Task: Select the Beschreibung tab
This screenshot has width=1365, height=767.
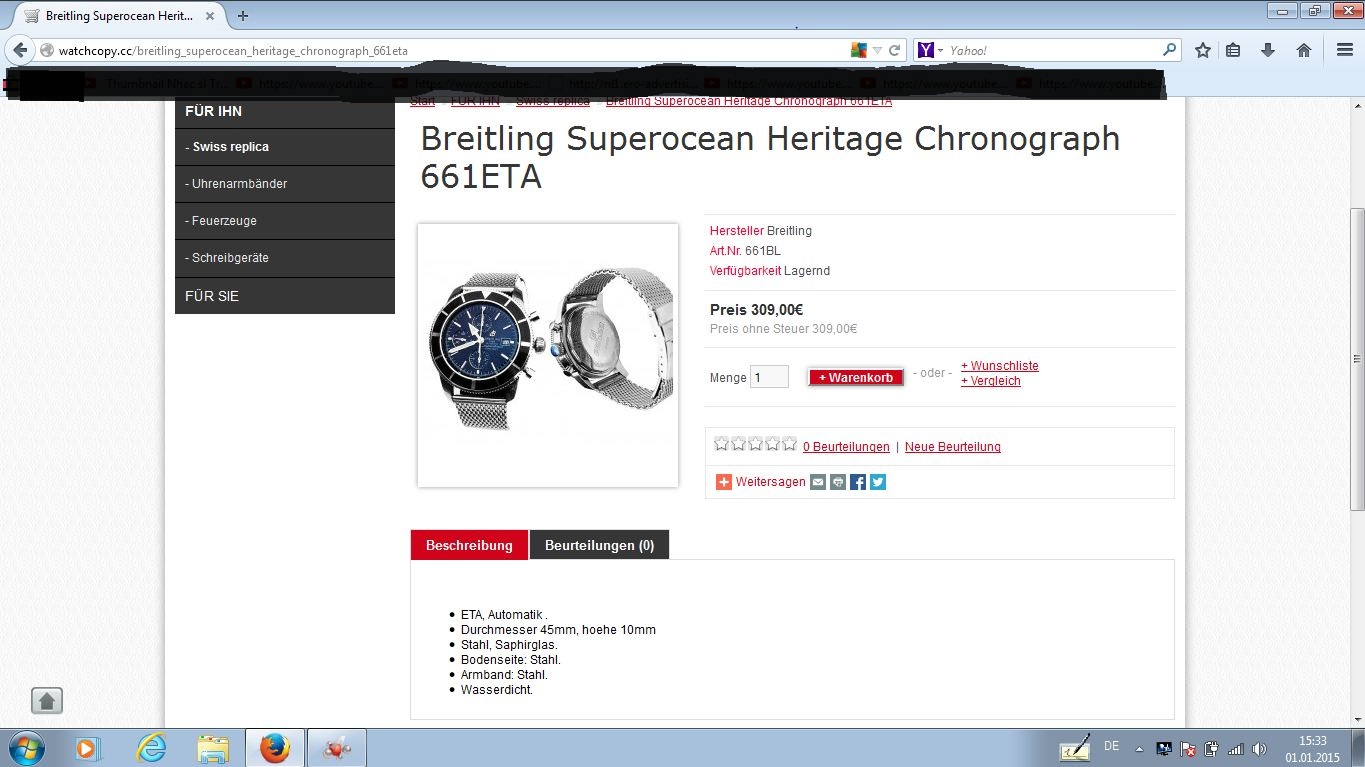Action: (469, 545)
